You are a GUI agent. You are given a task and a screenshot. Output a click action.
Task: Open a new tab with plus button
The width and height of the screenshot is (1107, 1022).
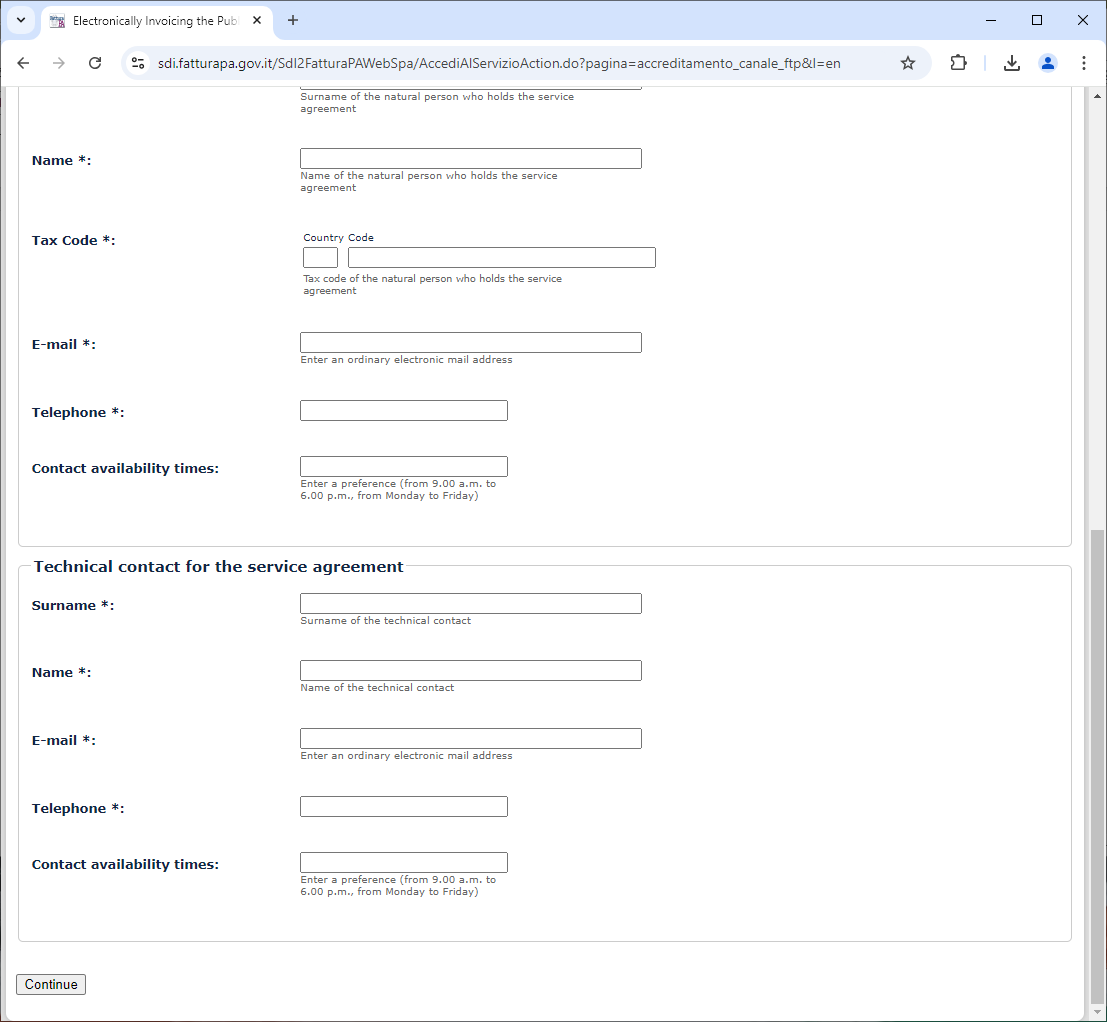click(x=293, y=20)
